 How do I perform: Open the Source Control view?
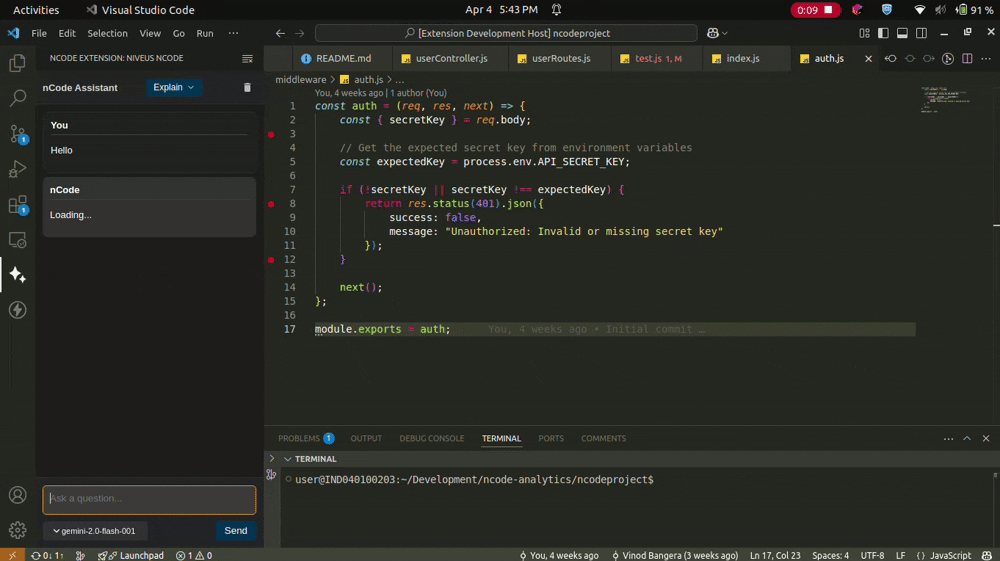(x=17, y=134)
